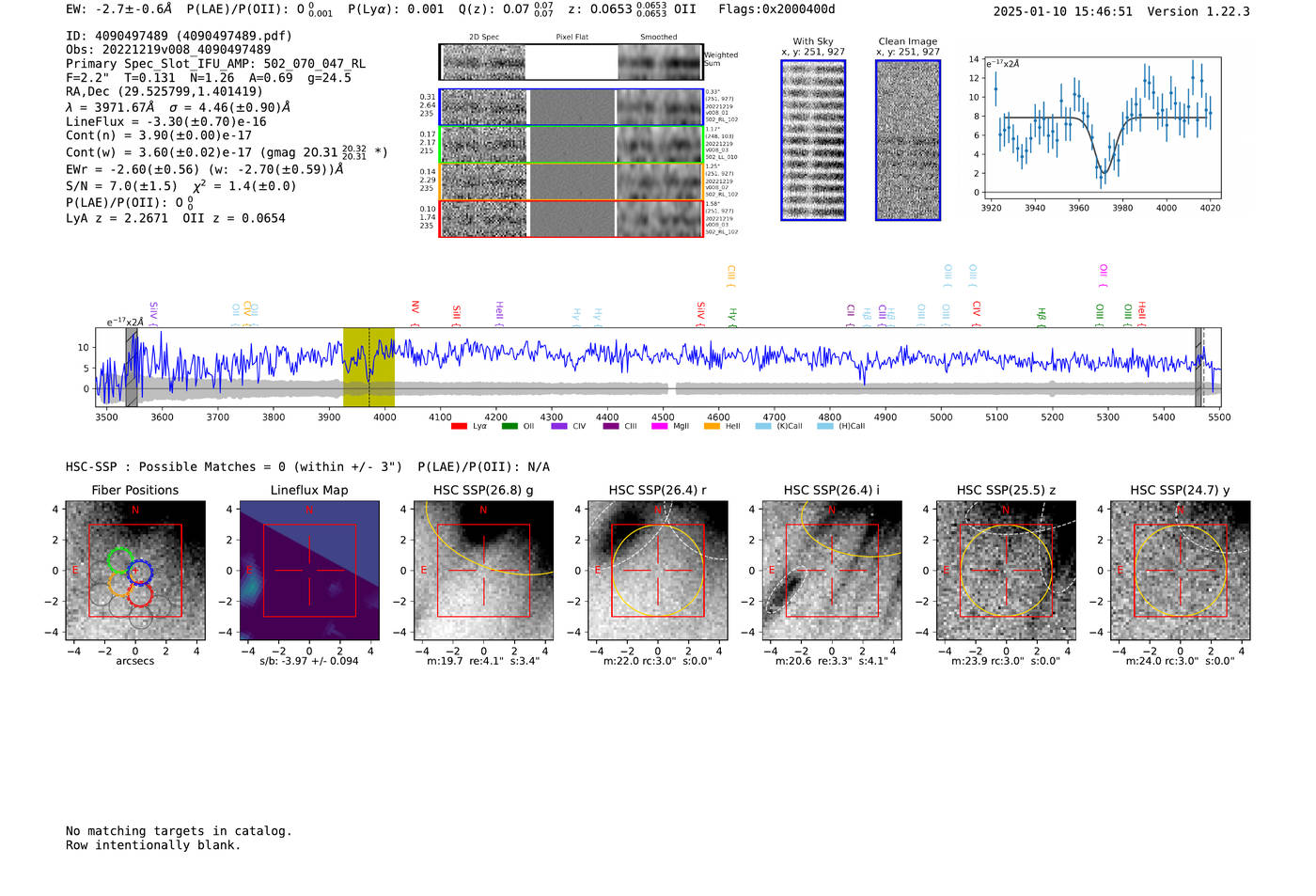Image resolution: width=1316 pixels, height=896 pixels.
Task: Open the Lineflux Map thumbnail
Action: coord(309,571)
